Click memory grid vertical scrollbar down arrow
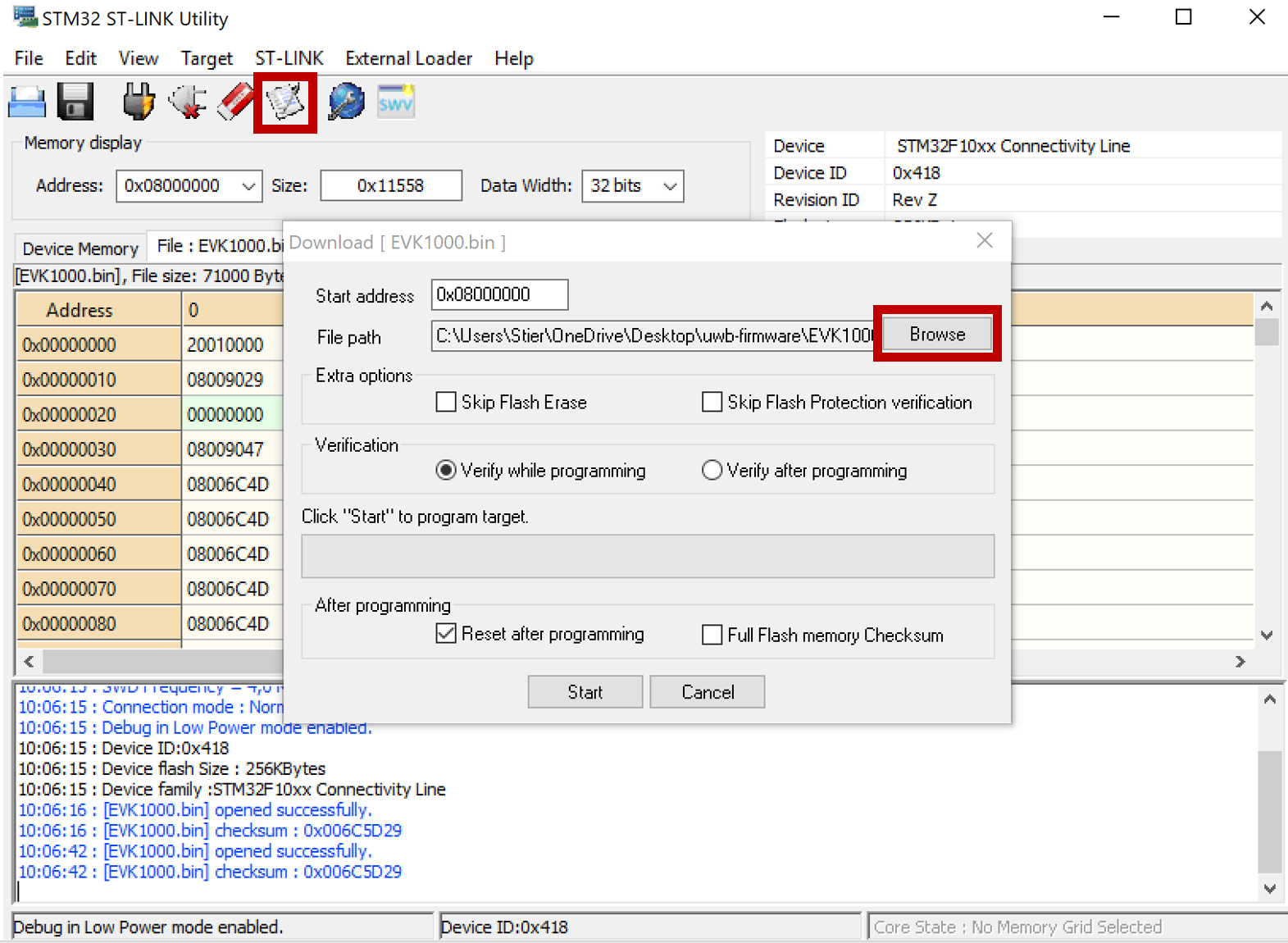This screenshot has width=1288, height=943. click(1267, 635)
